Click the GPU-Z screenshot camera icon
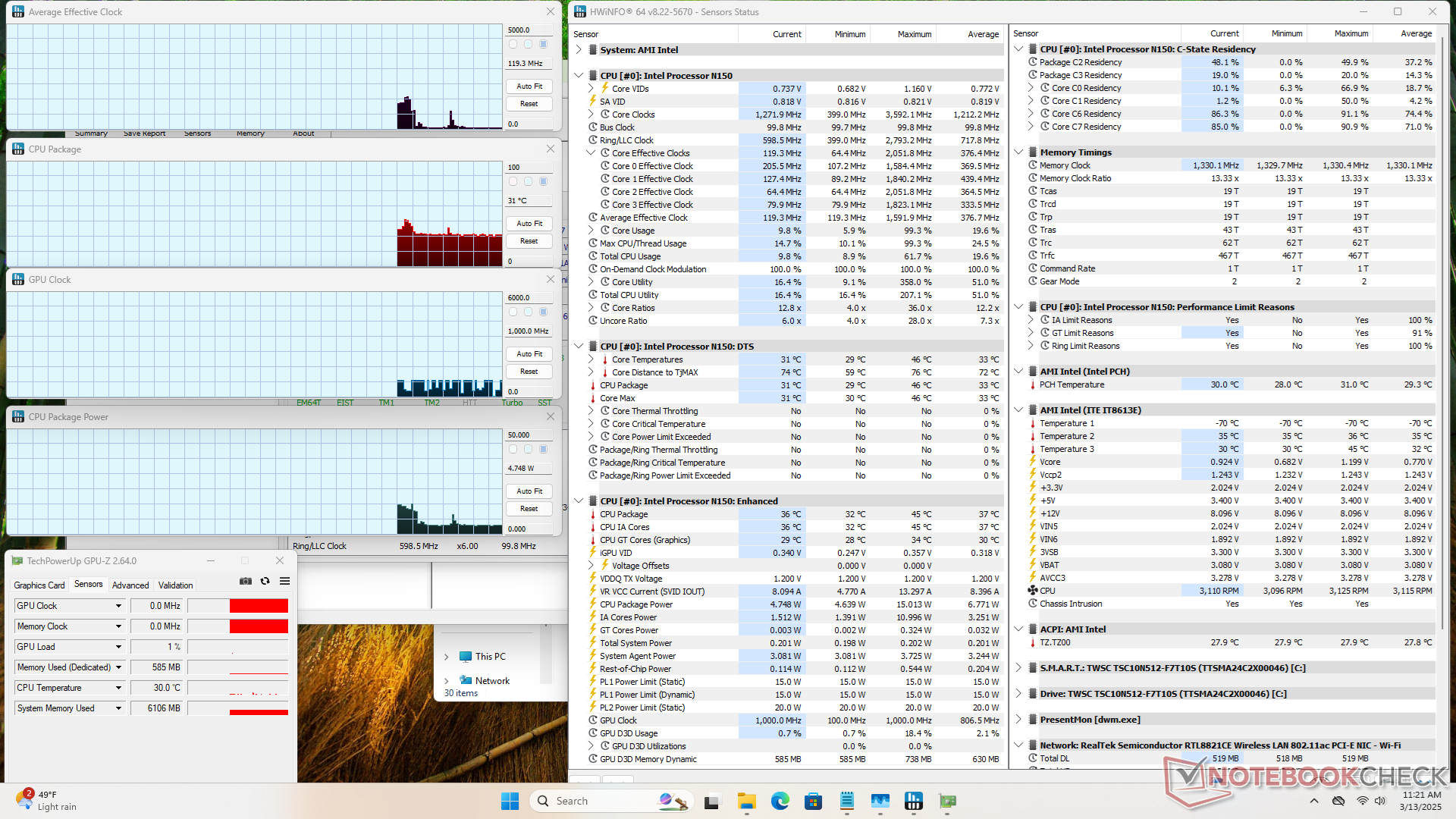This screenshot has width=1456, height=819. [x=246, y=581]
